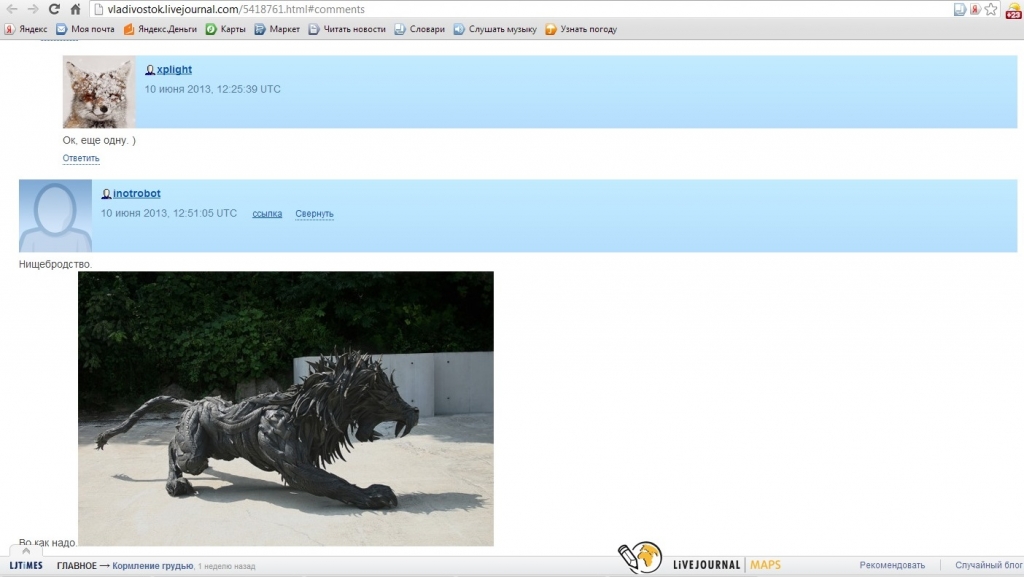1024x577 pixels.
Task: Click the comment text Нищебродство
Action: tap(56, 264)
